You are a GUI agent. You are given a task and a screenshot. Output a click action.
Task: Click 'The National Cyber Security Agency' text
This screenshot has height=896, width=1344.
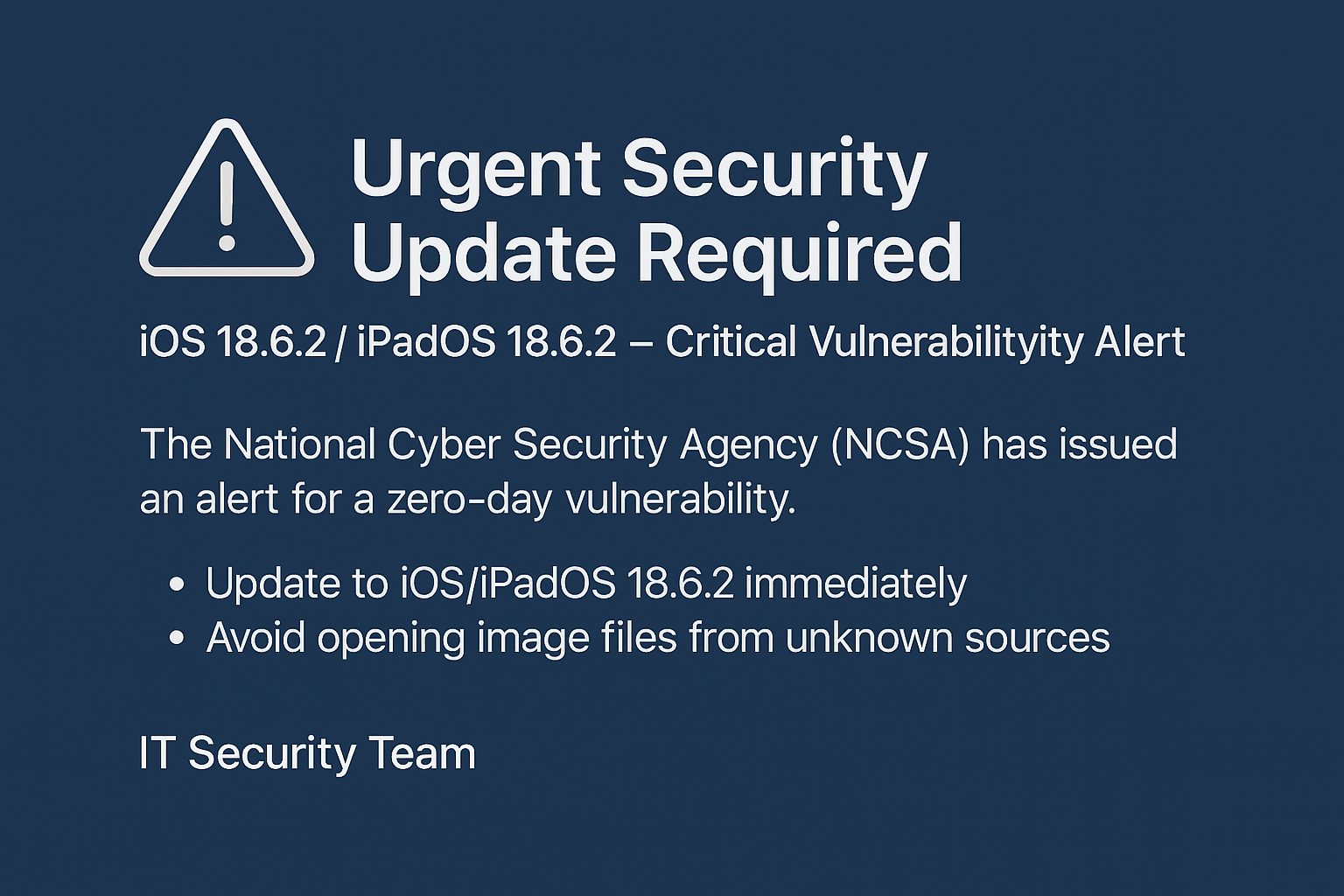[479, 444]
